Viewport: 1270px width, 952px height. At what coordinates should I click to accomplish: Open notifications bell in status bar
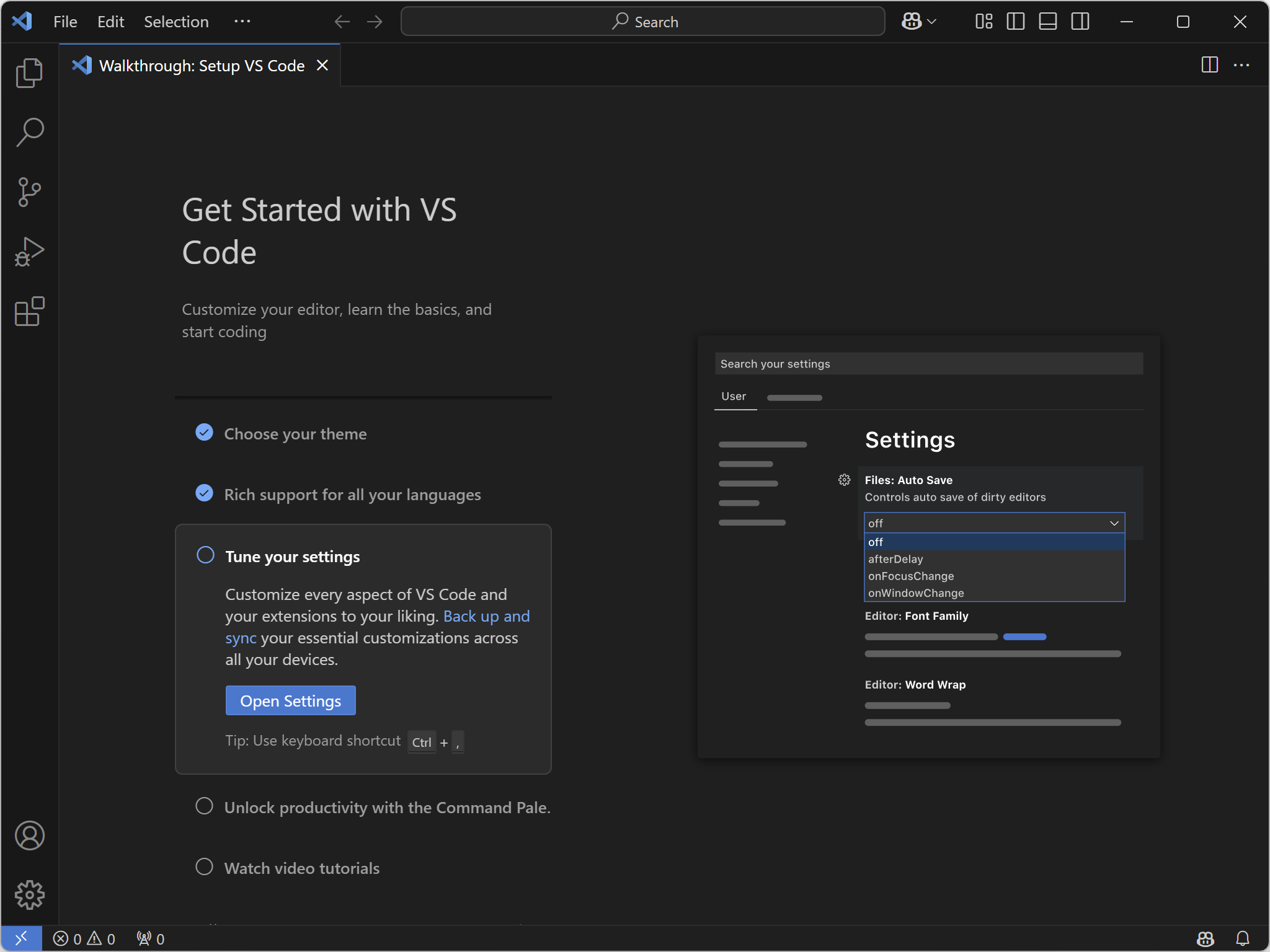click(1242, 938)
